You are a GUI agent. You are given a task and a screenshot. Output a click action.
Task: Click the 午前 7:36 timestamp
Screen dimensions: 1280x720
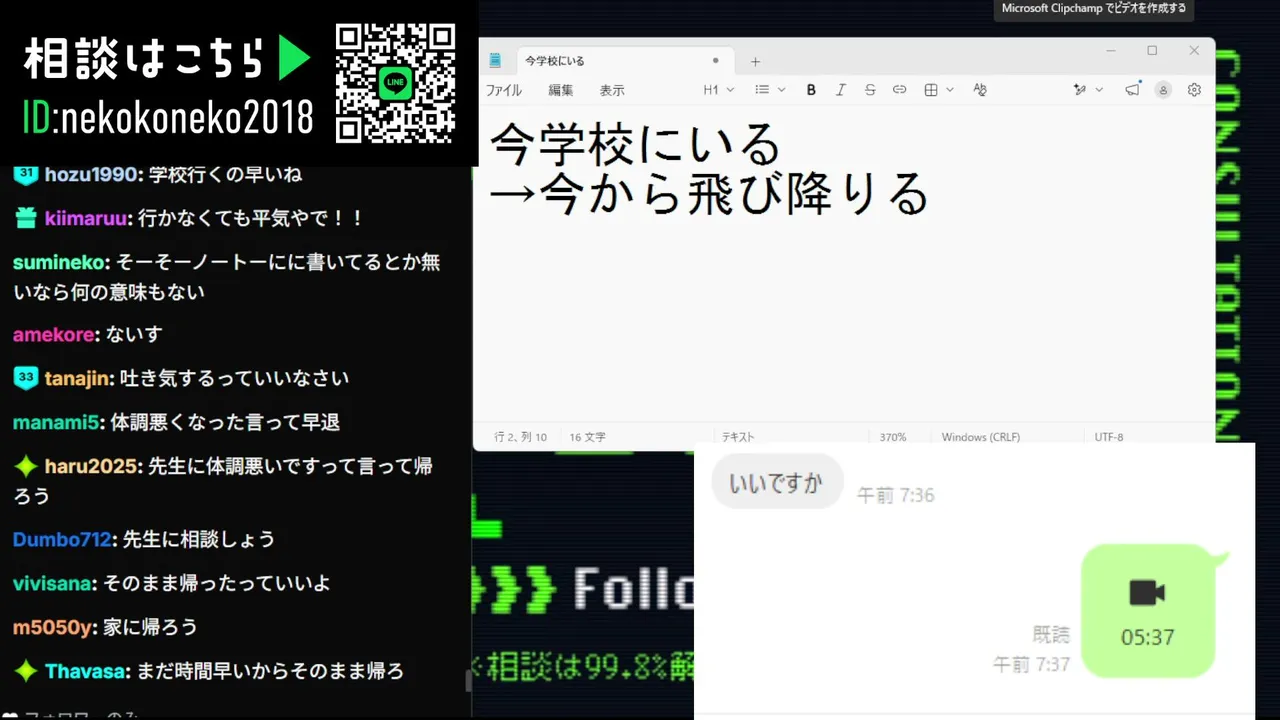coord(896,495)
